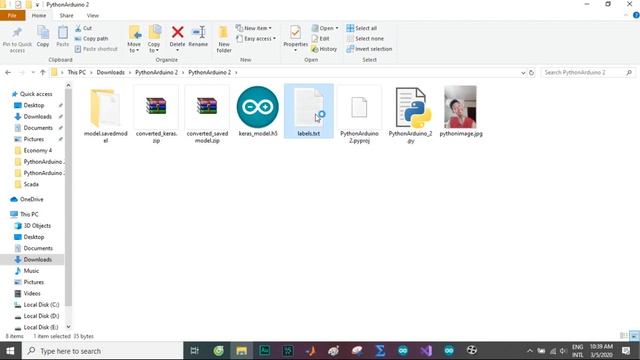This screenshot has height=360, width=640.
Task: Select PythonArduino 2.pyproj file
Action: pyautogui.click(x=359, y=114)
